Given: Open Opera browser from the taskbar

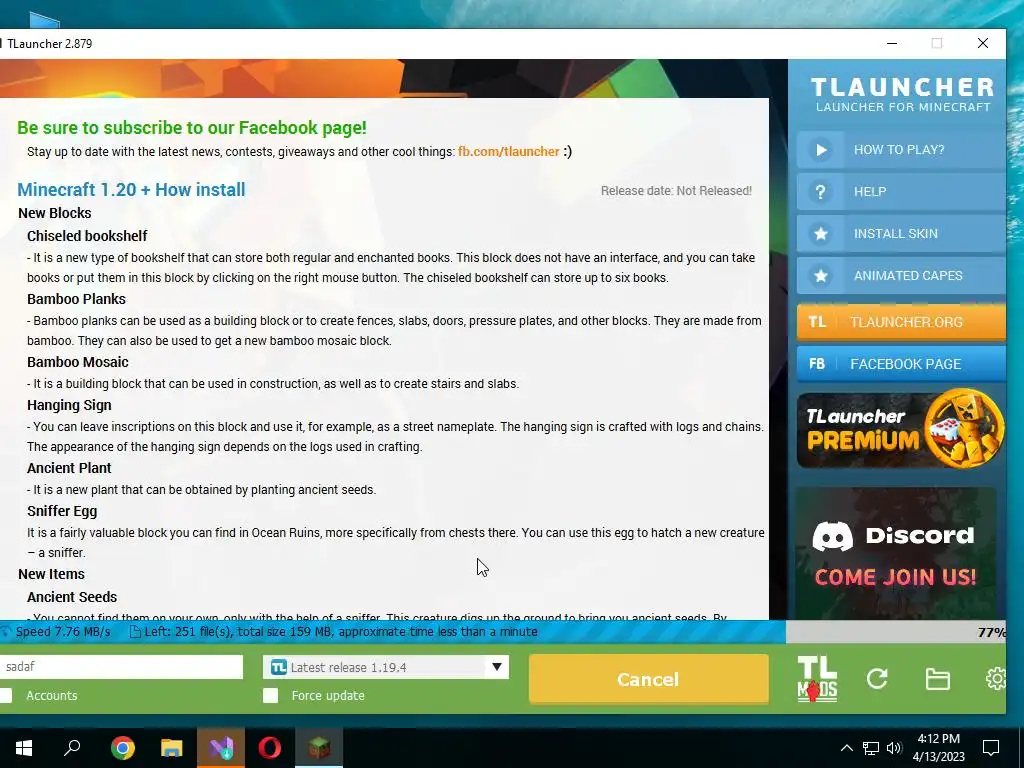Looking at the screenshot, I should click(x=270, y=748).
